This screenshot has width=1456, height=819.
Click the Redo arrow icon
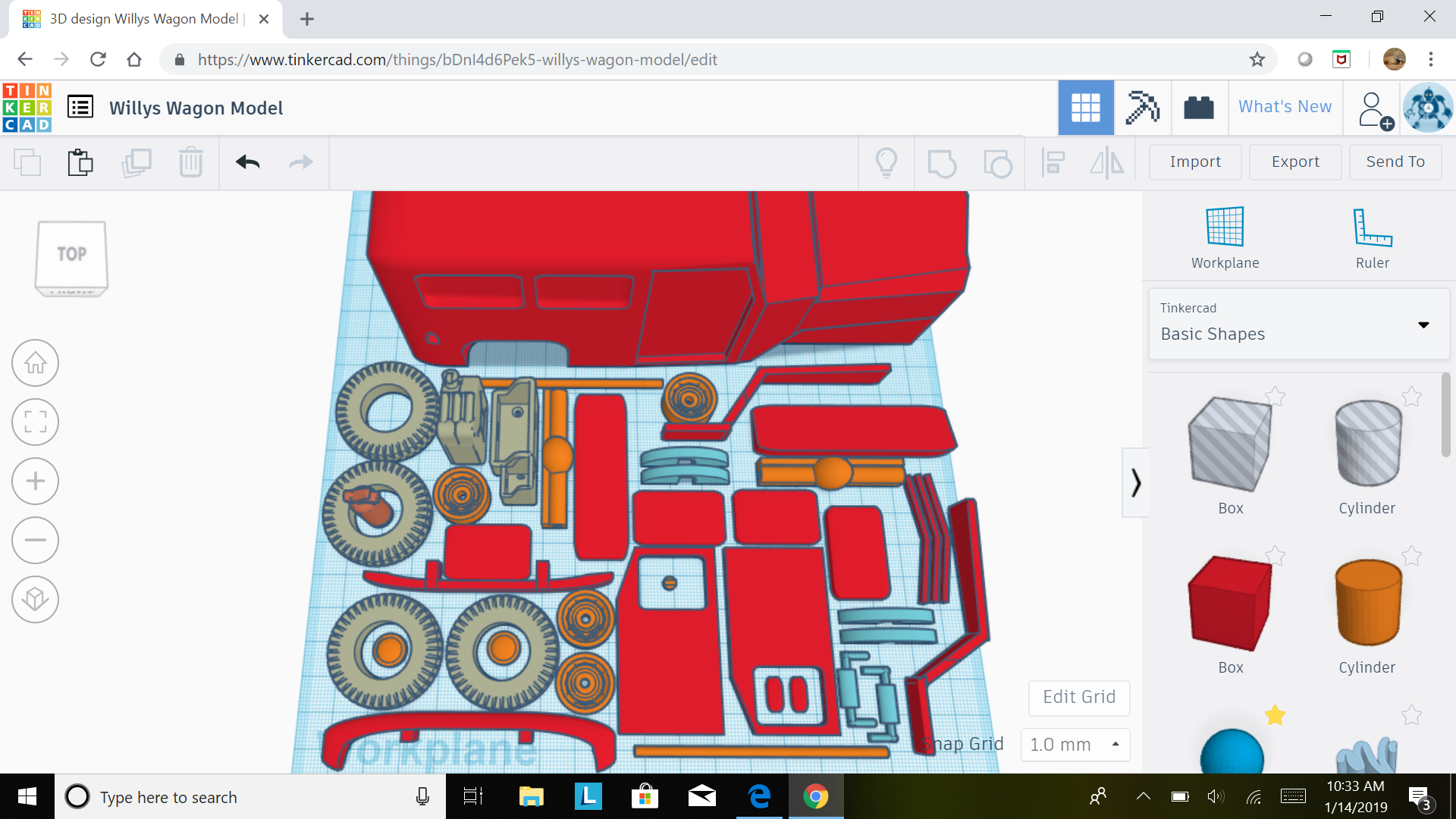point(300,162)
